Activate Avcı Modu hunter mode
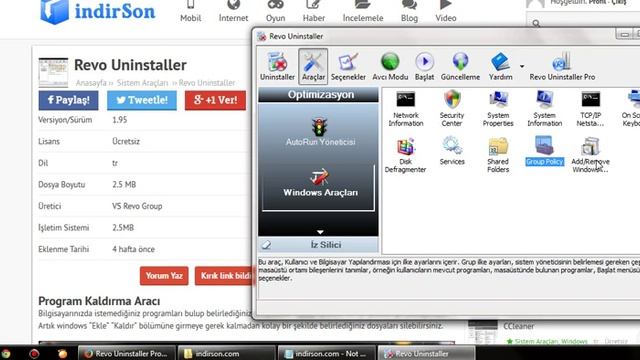This screenshot has width=640, height=360. (x=390, y=66)
